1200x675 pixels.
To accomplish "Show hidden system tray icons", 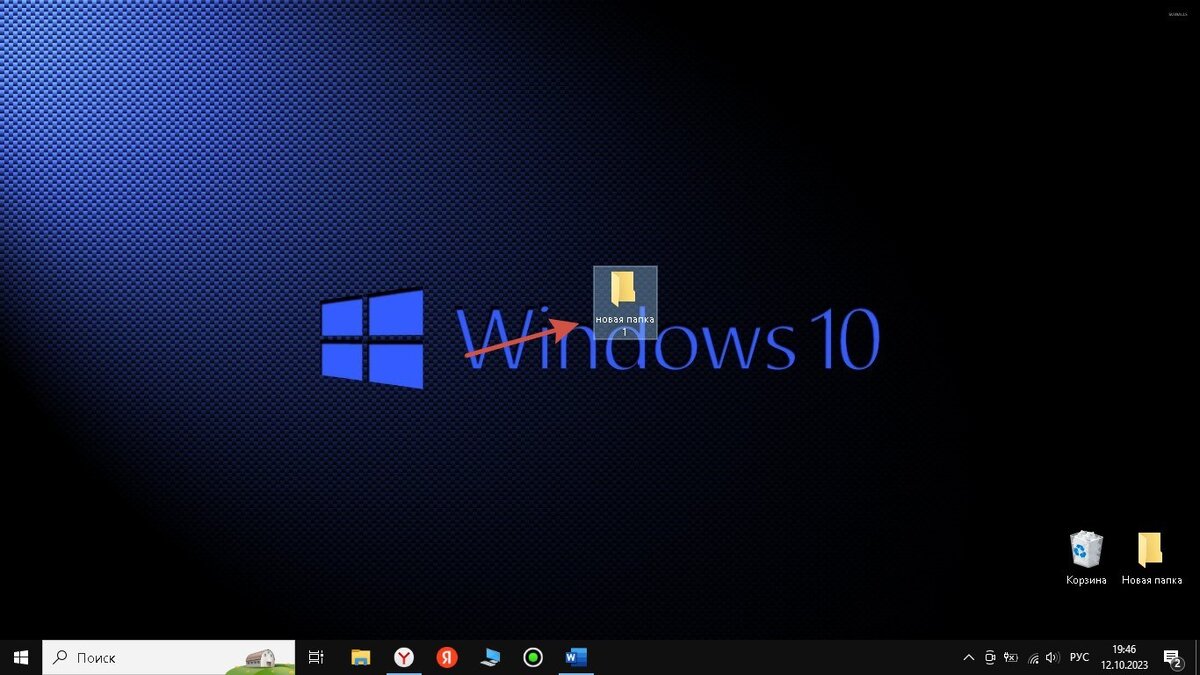I will click(x=968, y=657).
